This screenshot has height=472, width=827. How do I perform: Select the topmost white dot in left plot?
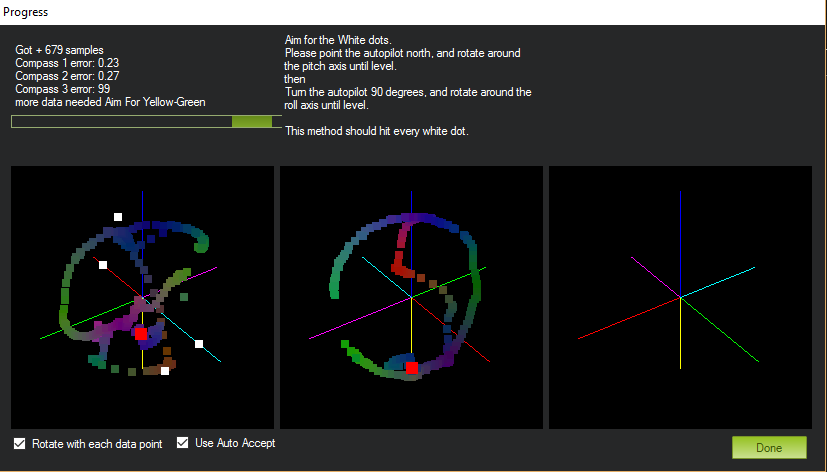[x=118, y=216]
